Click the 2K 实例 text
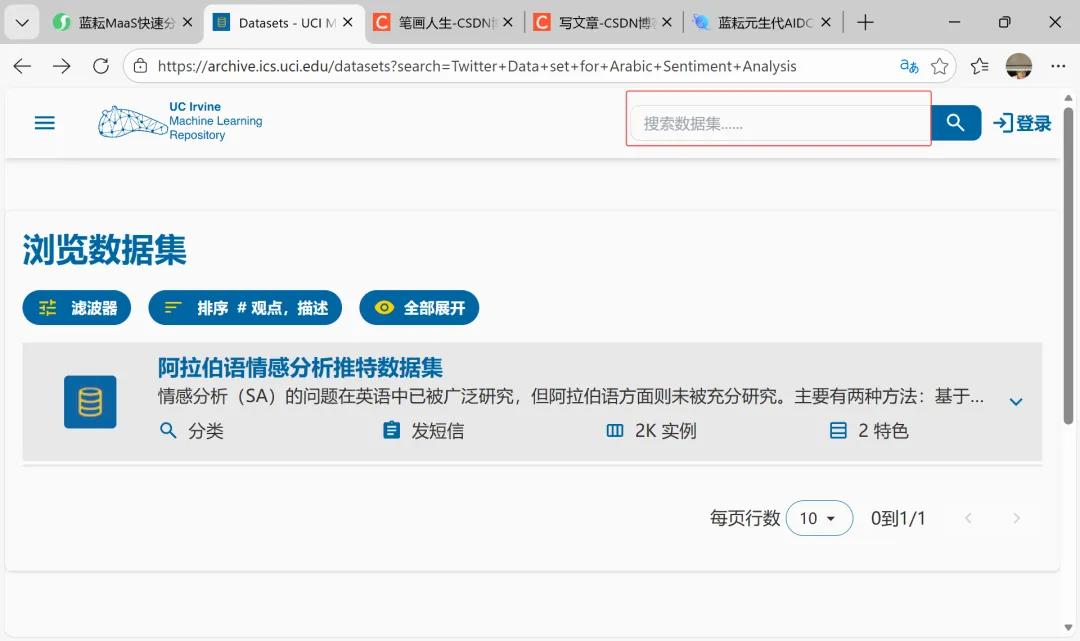Image resolution: width=1080 pixels, height=641 pixels. click(x=665, y=430)
